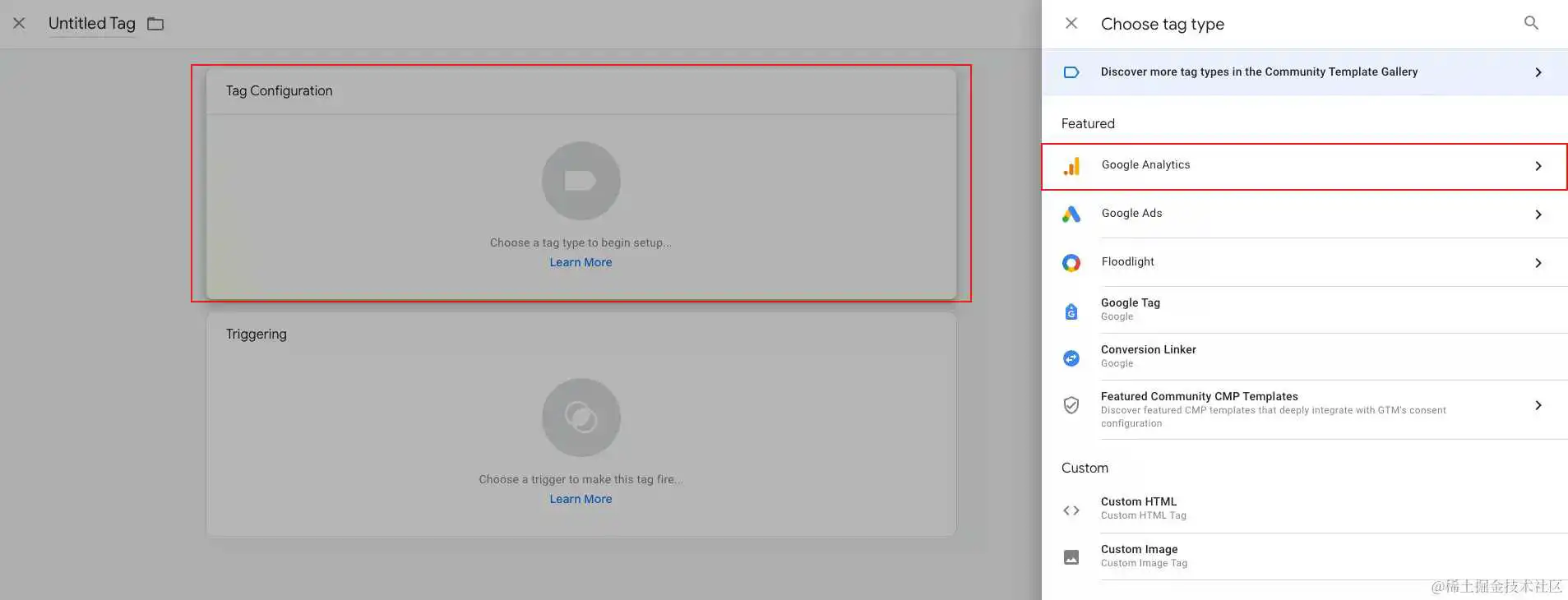This screenshot has height=600, width=1568.
Task: Click the Floodlight ring icon
Action: click(x=1071, y=263)
